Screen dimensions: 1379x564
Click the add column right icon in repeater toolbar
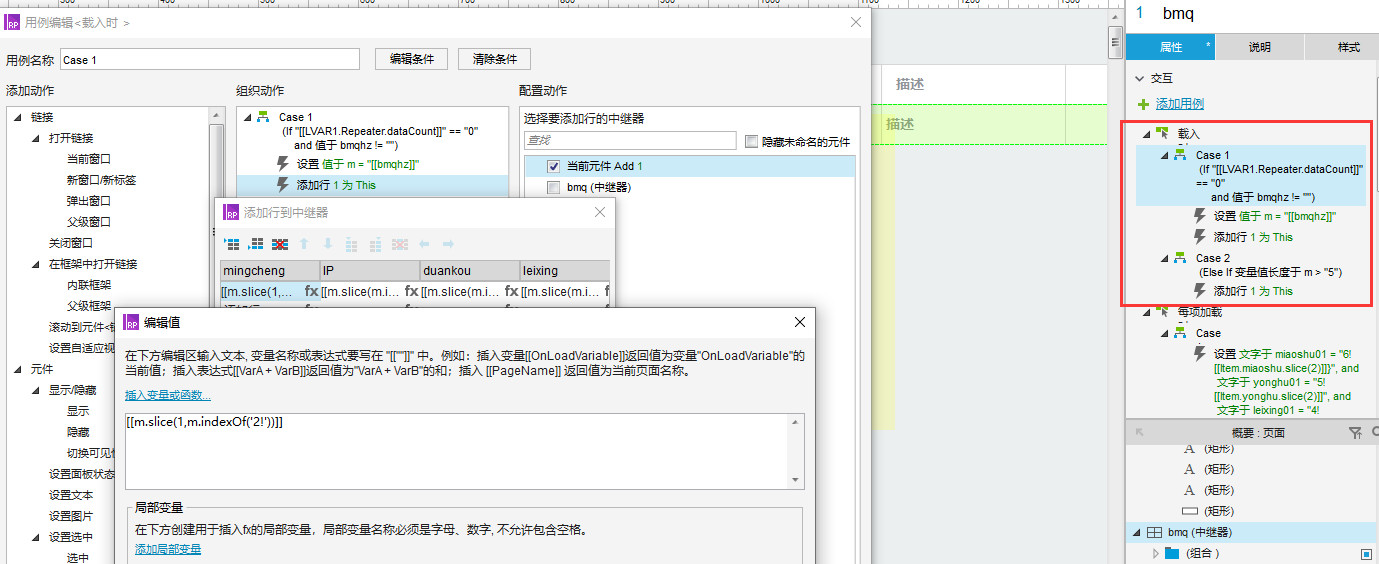(x=376, y=244)
